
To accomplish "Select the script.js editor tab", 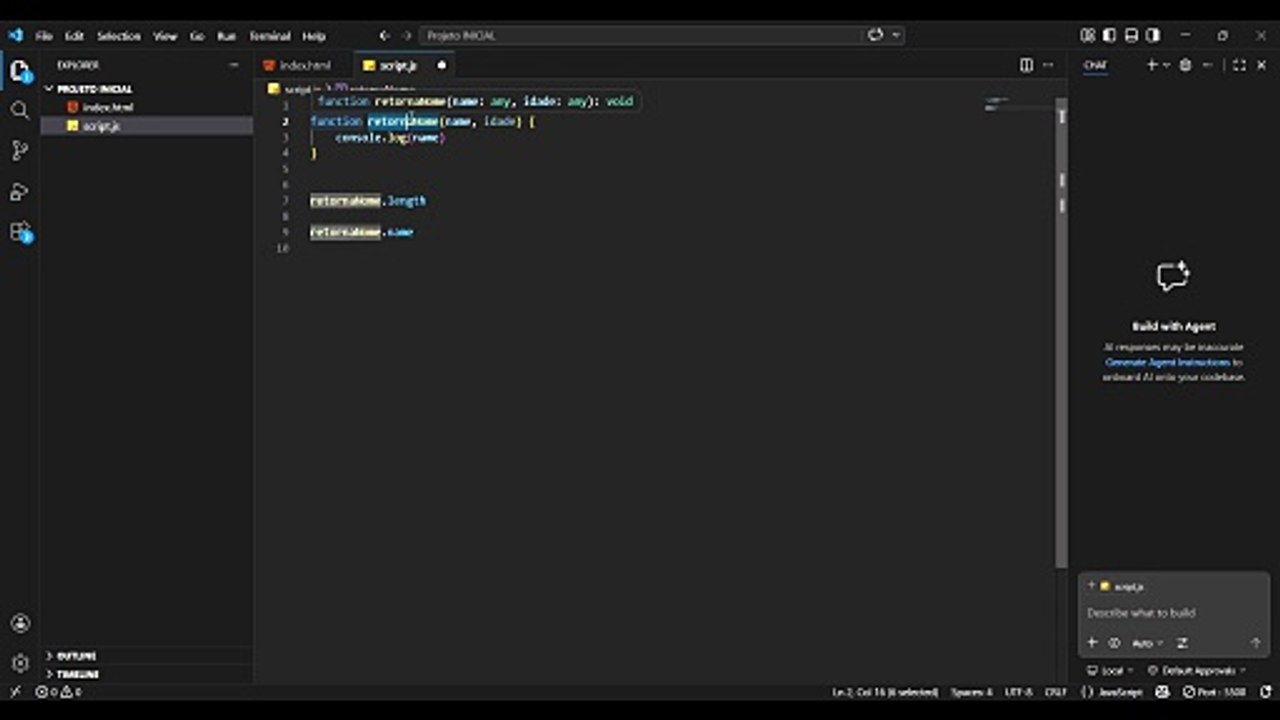I will point(404,65).
